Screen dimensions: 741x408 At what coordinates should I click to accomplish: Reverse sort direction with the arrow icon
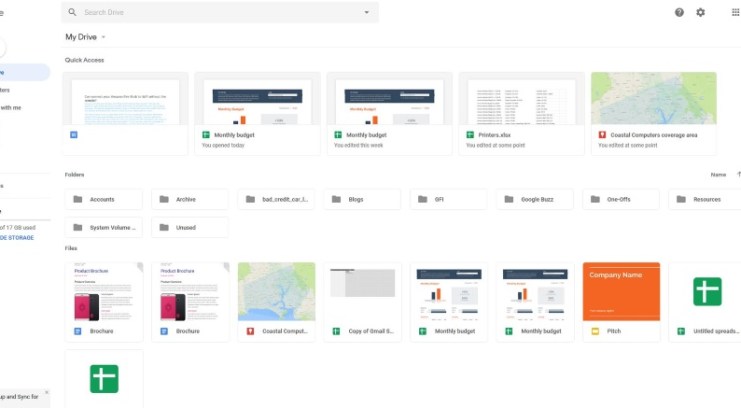coord(738,174)
